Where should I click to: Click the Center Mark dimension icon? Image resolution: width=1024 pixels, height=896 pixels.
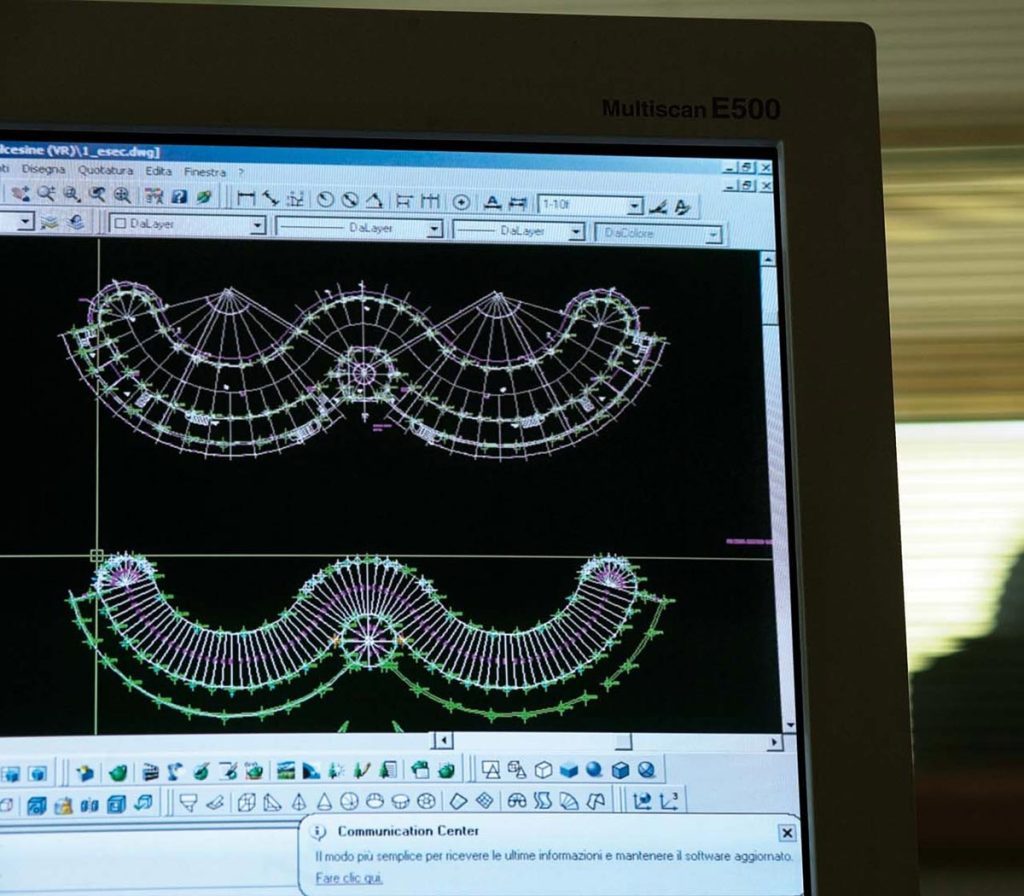pyautogui.click(x=461, y=202)
